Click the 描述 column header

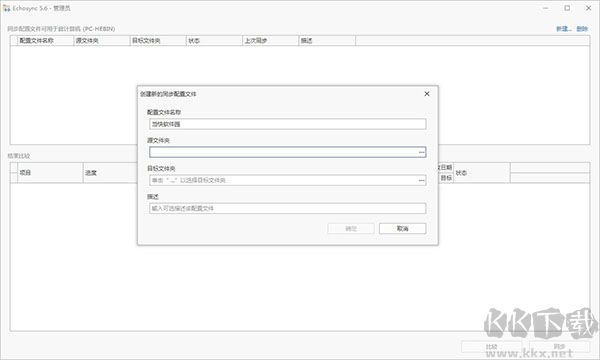(327, 41)
